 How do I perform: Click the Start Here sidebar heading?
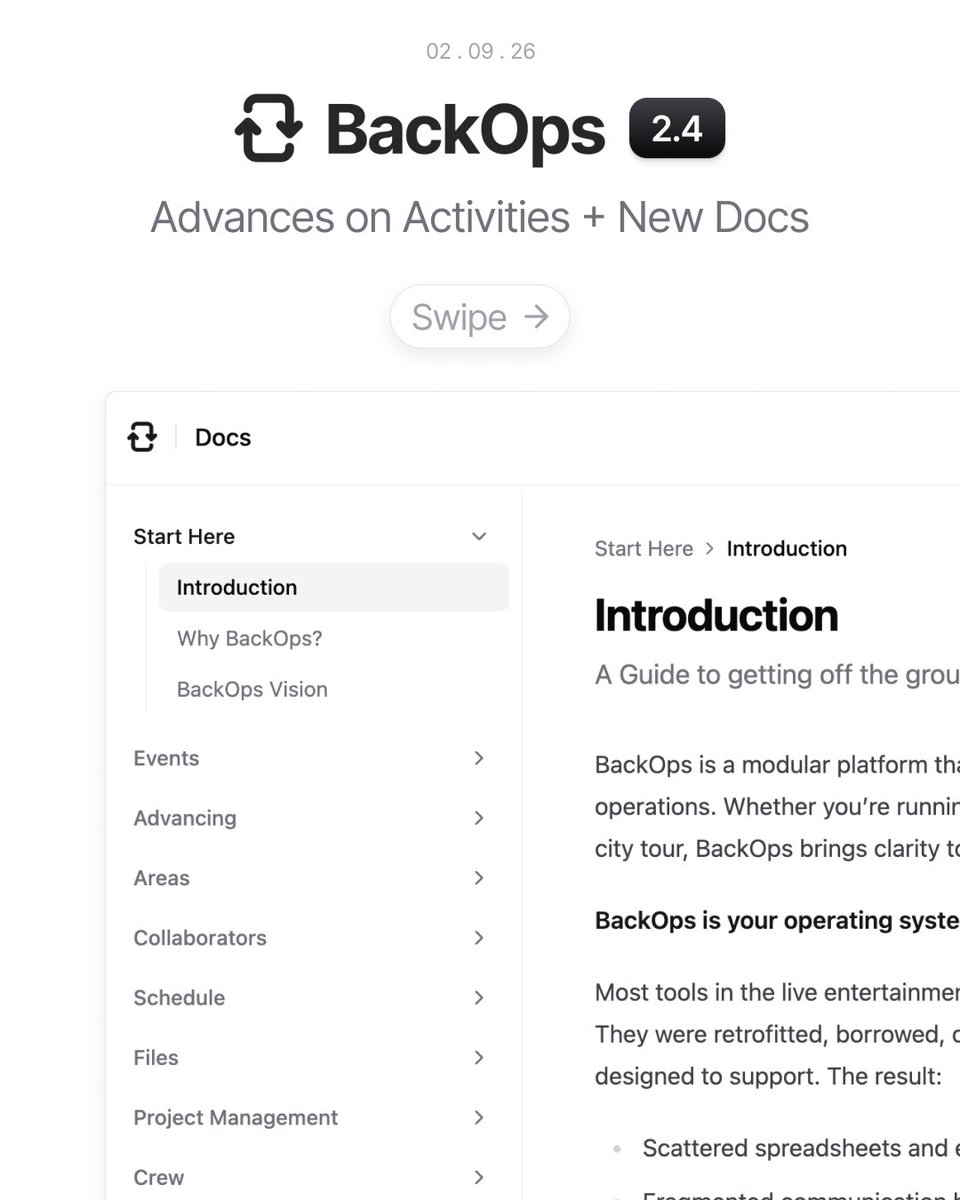click(x=184, y=537)
